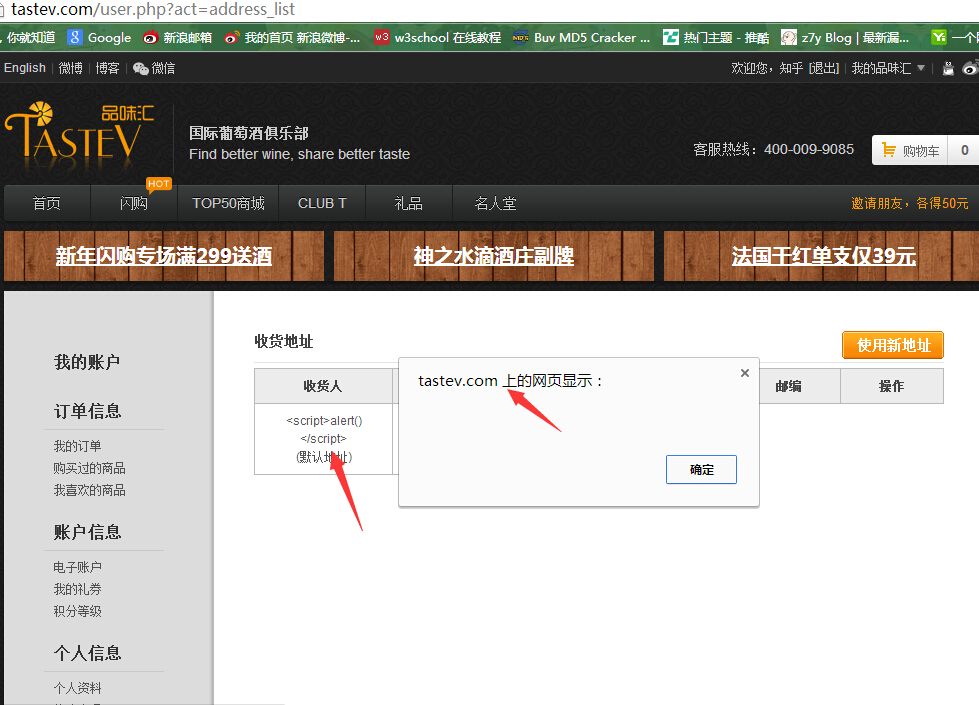Click the 400-009-9085 hotline number
This screenshot has height=705, width=979.
click(x=809, y=149)
